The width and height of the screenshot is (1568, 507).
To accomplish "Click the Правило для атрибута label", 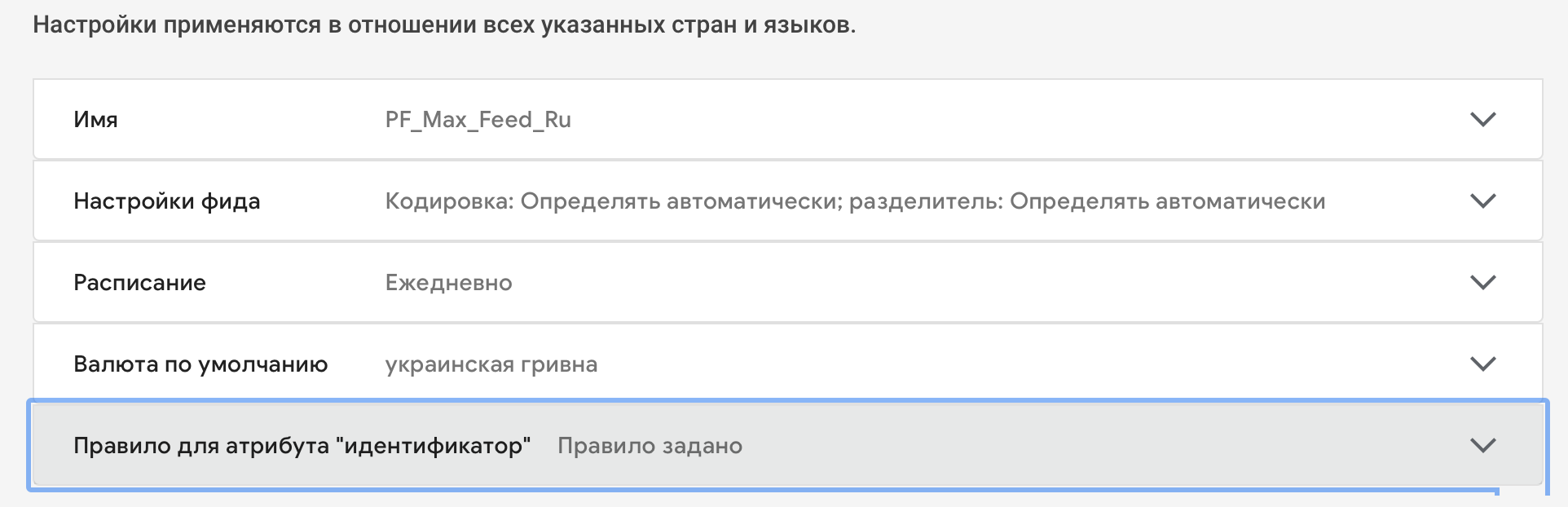I will [202, 446].
